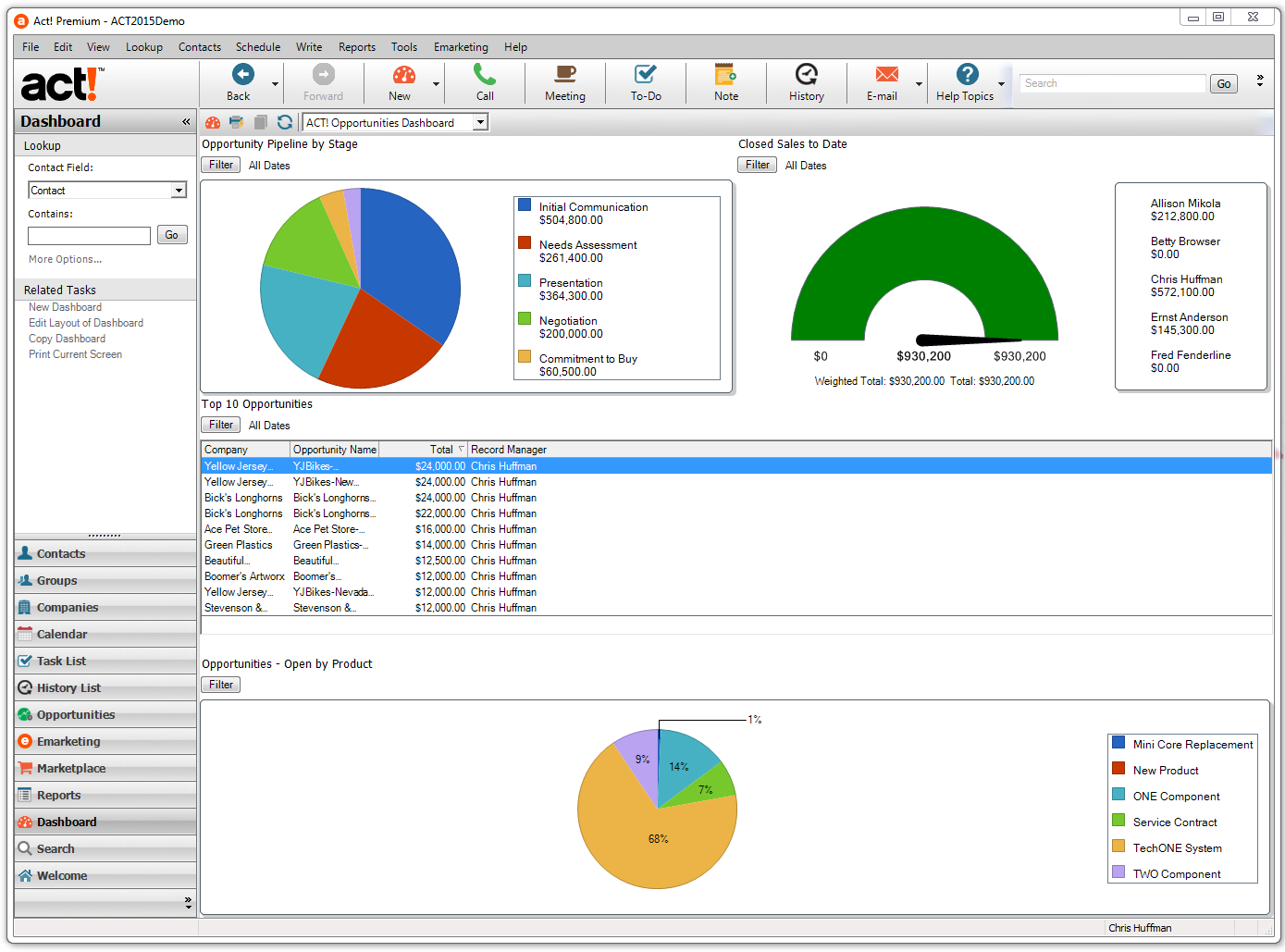Open Groups in the navigation pane

[x=105, y=580]
